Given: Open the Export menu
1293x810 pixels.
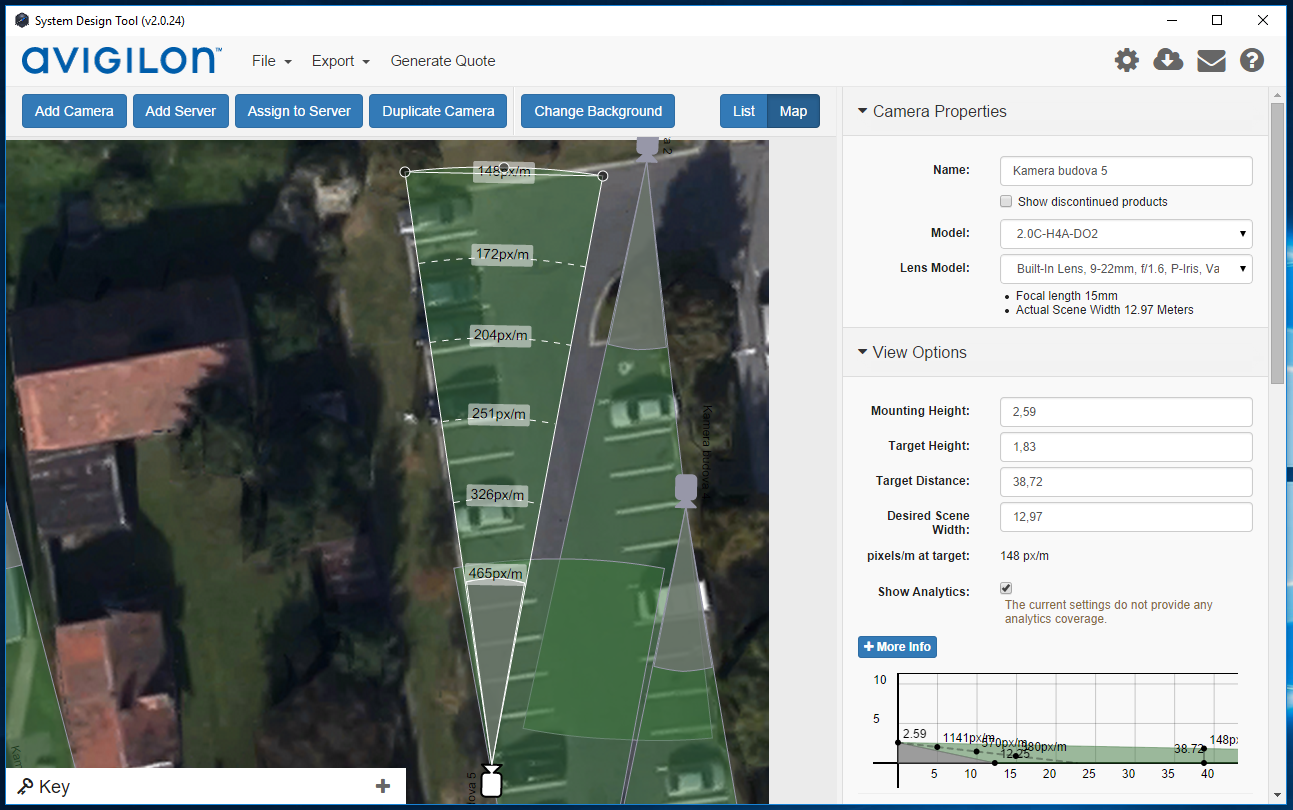Looking at the screenshot, I should [340, 61].
